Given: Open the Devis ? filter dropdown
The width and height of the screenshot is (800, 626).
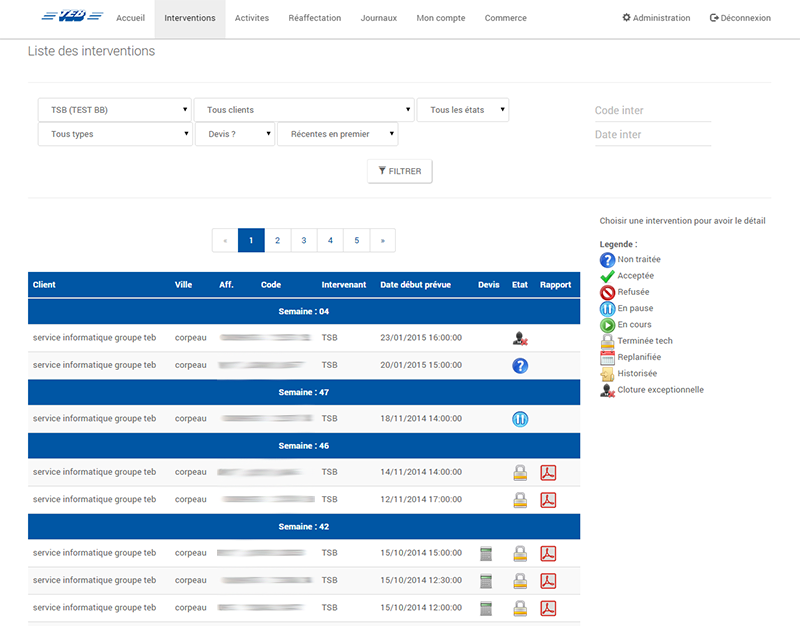Looking at the screenshot, I should point(234,134).
